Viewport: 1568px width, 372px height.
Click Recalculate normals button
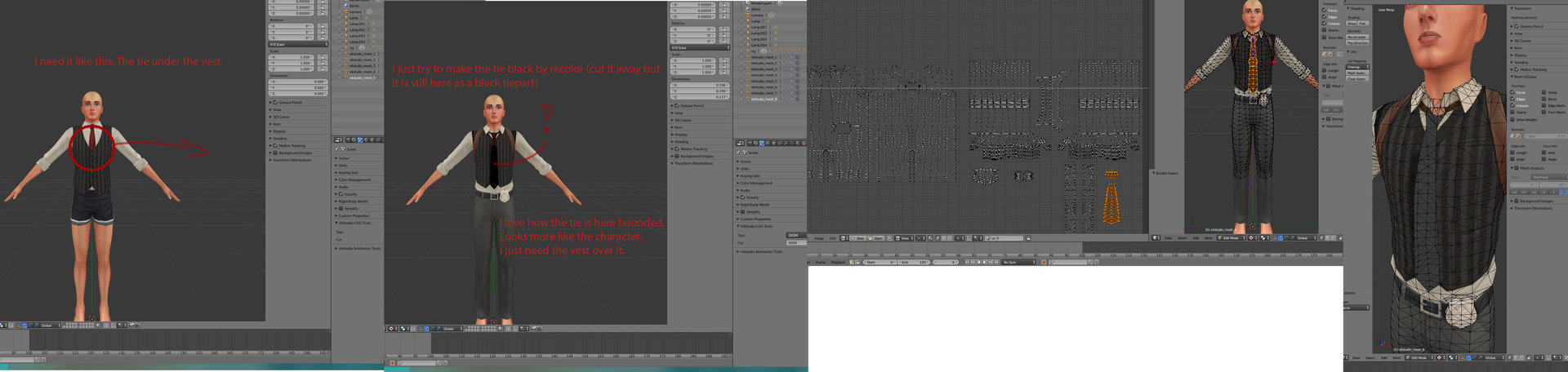tap(1357, 37)
